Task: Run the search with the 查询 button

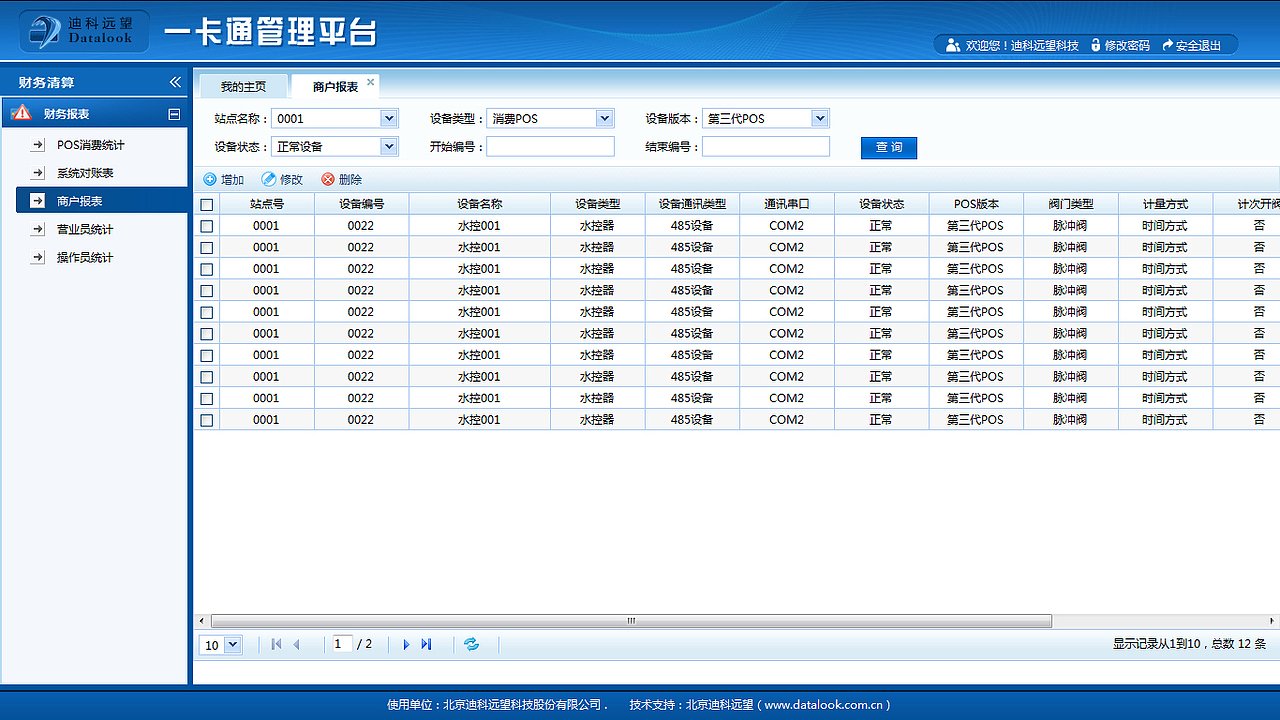Action: [x=889, y=147]
